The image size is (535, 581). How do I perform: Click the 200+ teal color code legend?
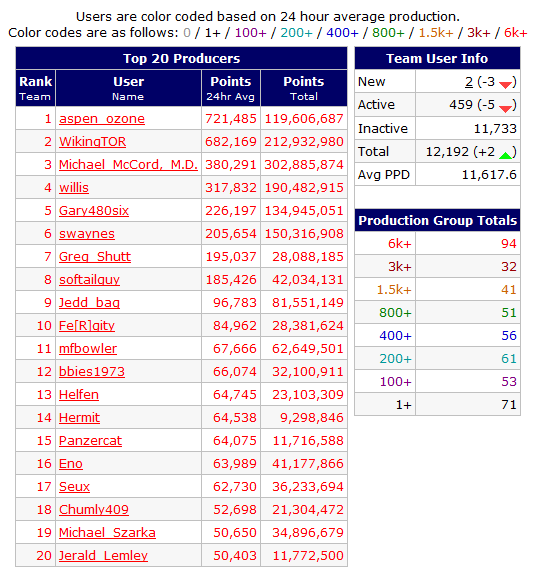click(296, 33)
